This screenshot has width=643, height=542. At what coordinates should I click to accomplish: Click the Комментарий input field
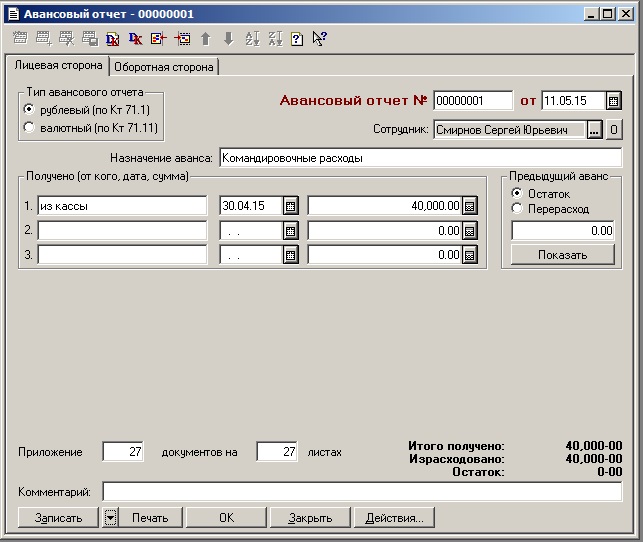point(361,492)
